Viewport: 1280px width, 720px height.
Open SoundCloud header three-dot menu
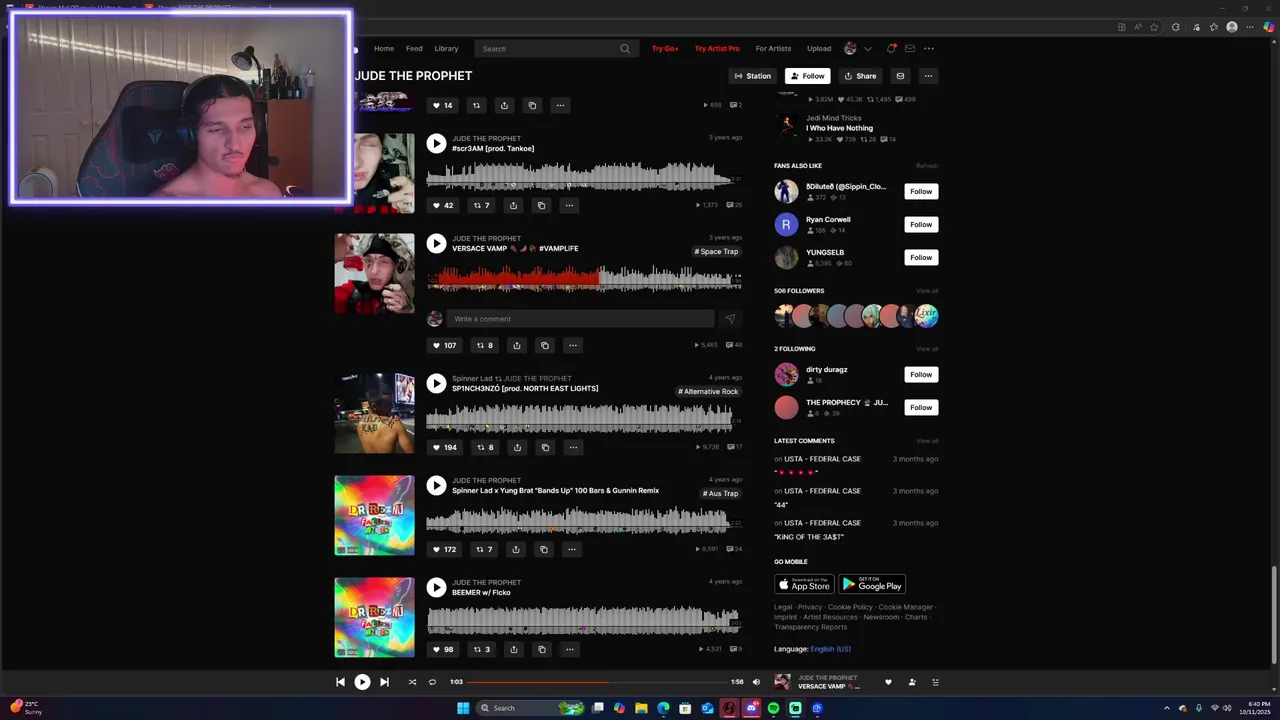[929, 49]
